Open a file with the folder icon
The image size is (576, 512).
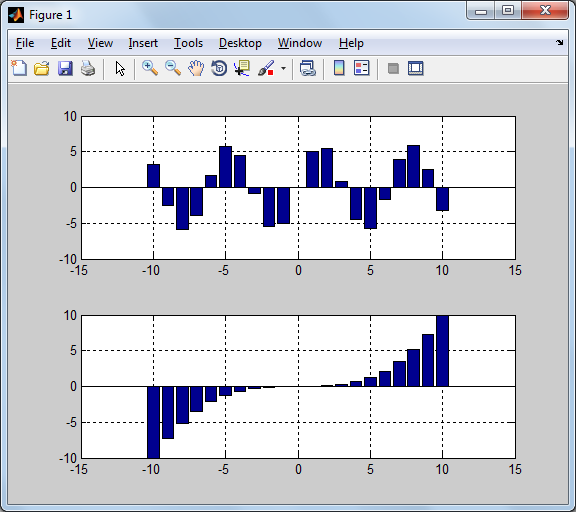42,68
